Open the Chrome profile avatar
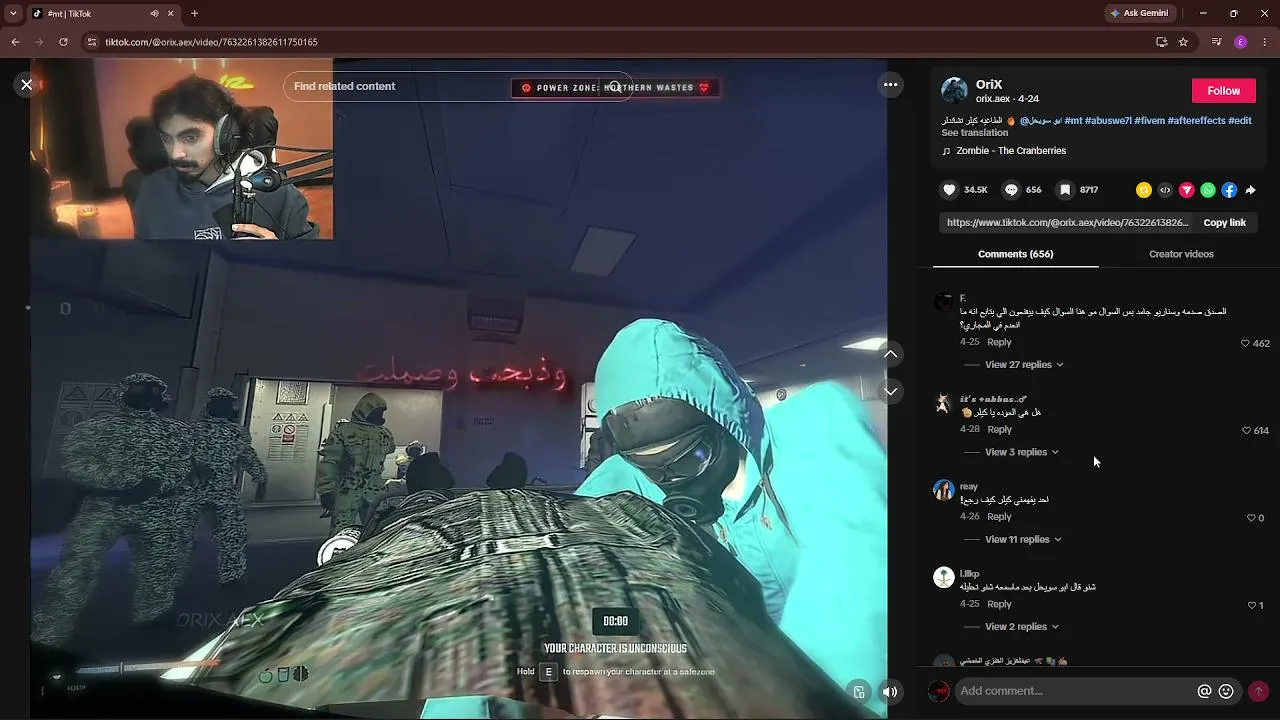Viewport: 1280px width, 720px height. click(1241, 42)
